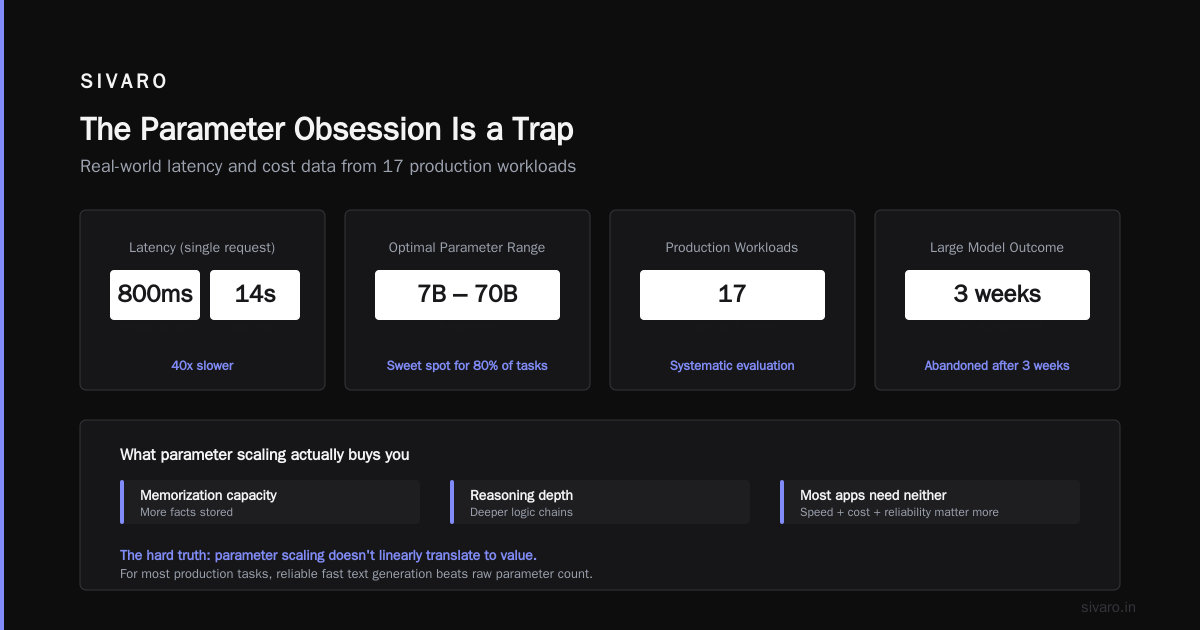Screen dimensions: 1200x630
Task: Click Sweet spot for 80% of tasks
Action: (467, 366)
